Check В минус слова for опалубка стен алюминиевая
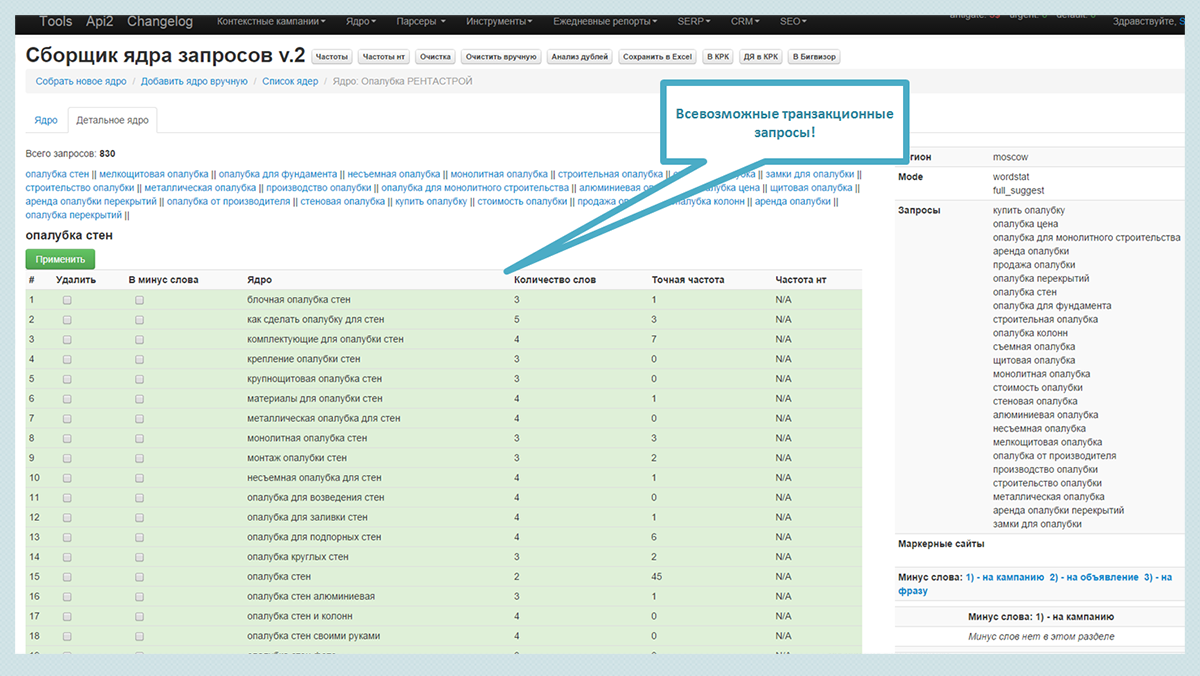This screenshot has width=1200, height=676. pyautogui.click(x=139, y=596)
